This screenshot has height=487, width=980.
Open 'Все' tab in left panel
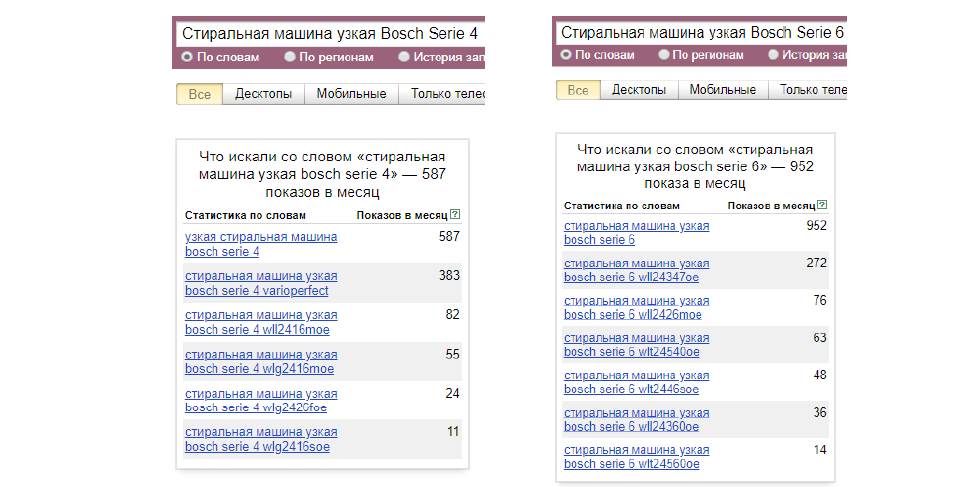[x=200, y=94]
